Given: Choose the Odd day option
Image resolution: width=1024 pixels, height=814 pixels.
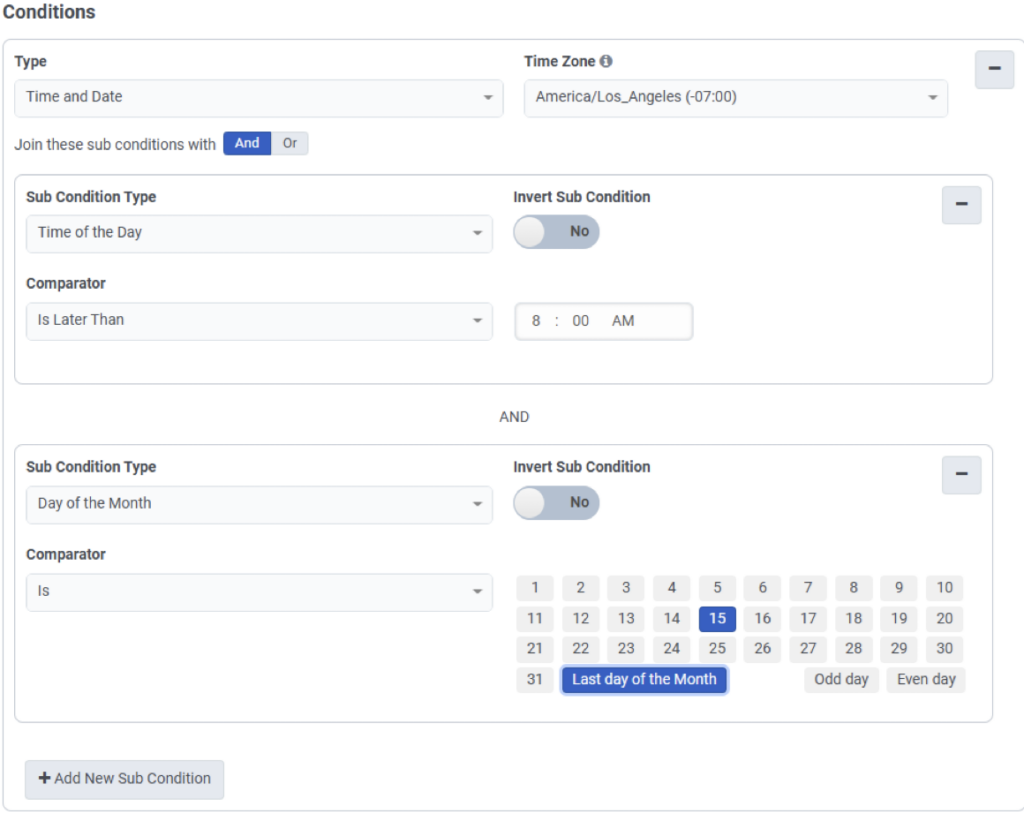Looking at the screenshot, I should 841,679.
